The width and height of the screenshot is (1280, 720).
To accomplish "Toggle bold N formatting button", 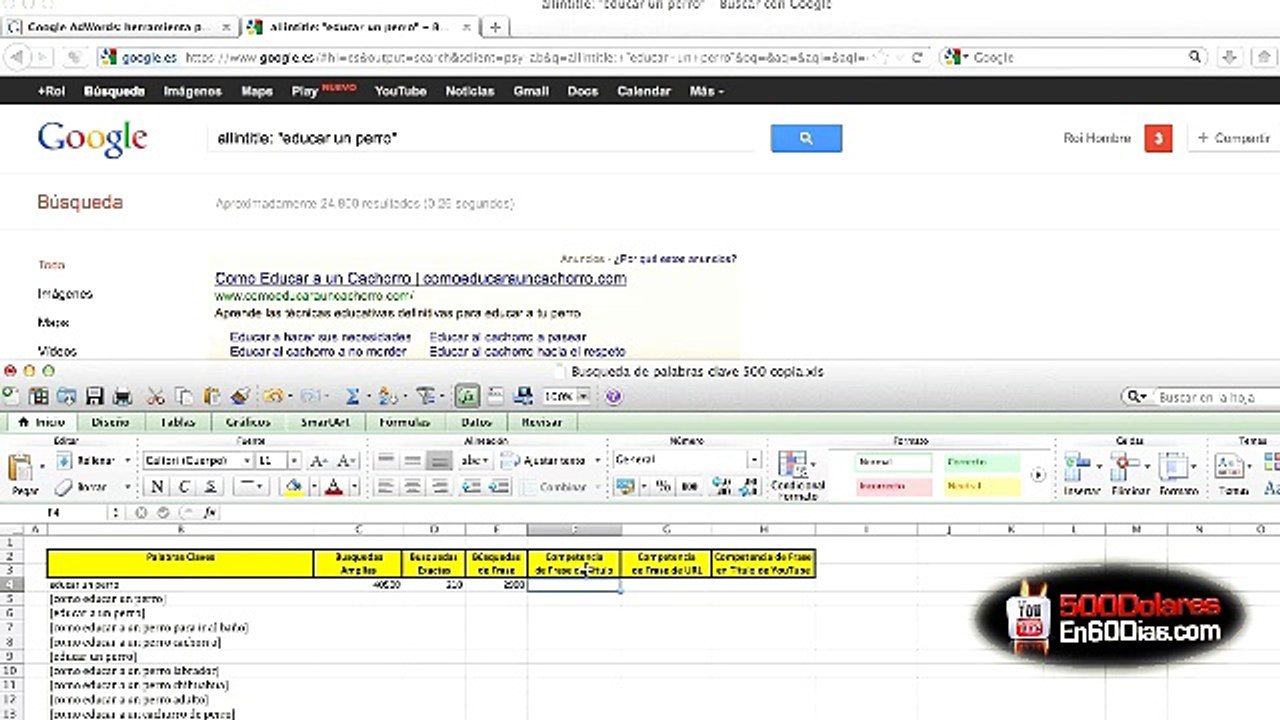I will (157, 486).
